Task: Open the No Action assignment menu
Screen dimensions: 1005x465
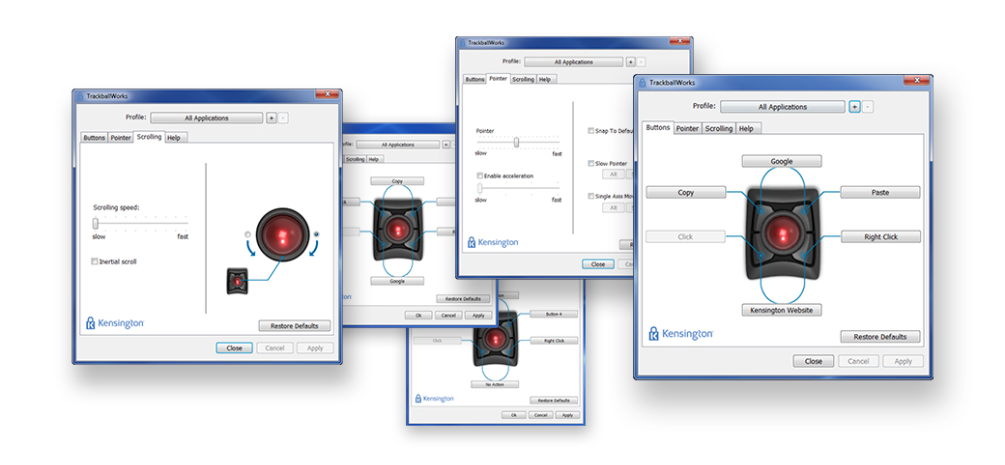Action: (x=494, y=384)
